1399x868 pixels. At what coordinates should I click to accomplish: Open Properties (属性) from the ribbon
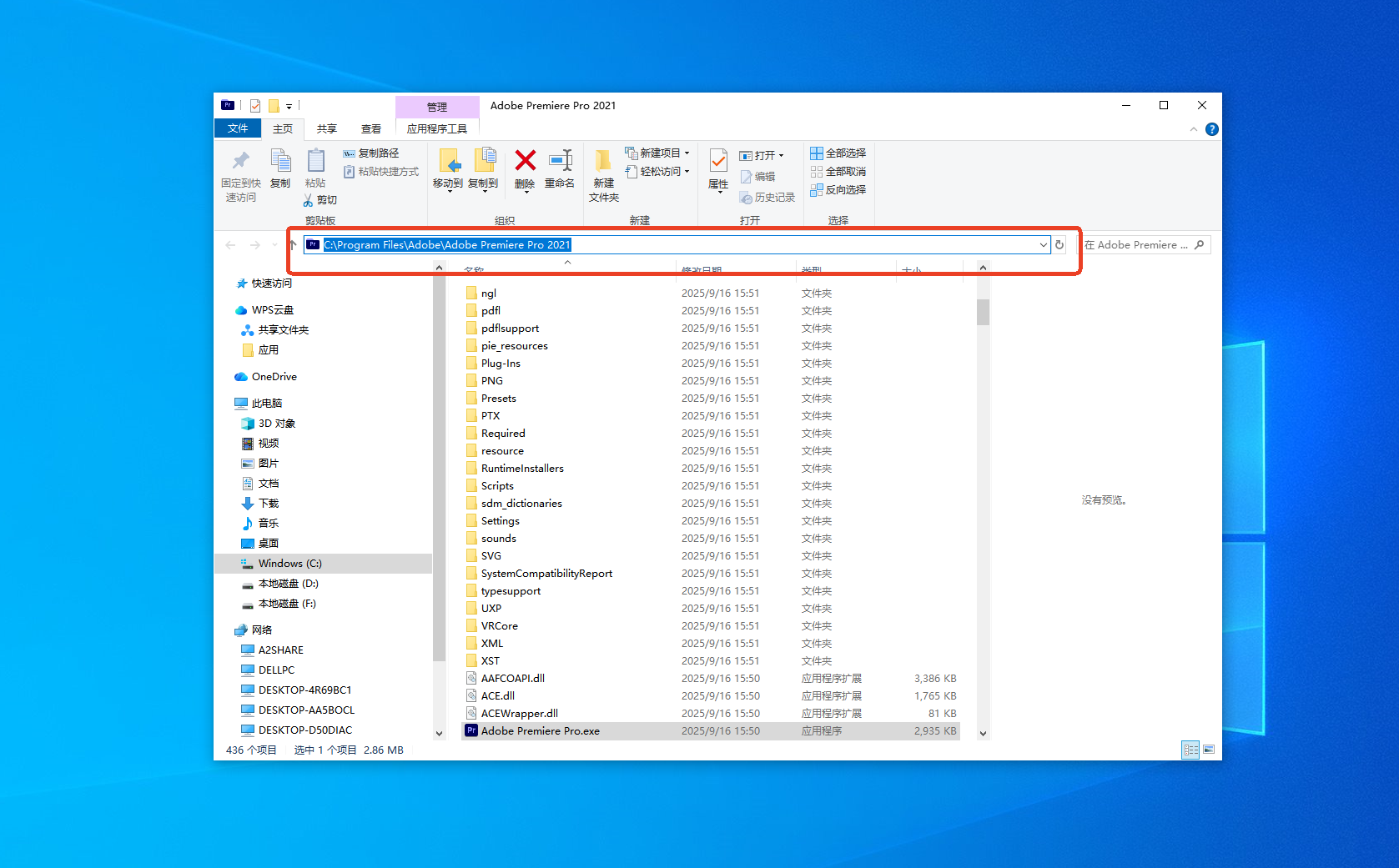click(x=717, y=161)
